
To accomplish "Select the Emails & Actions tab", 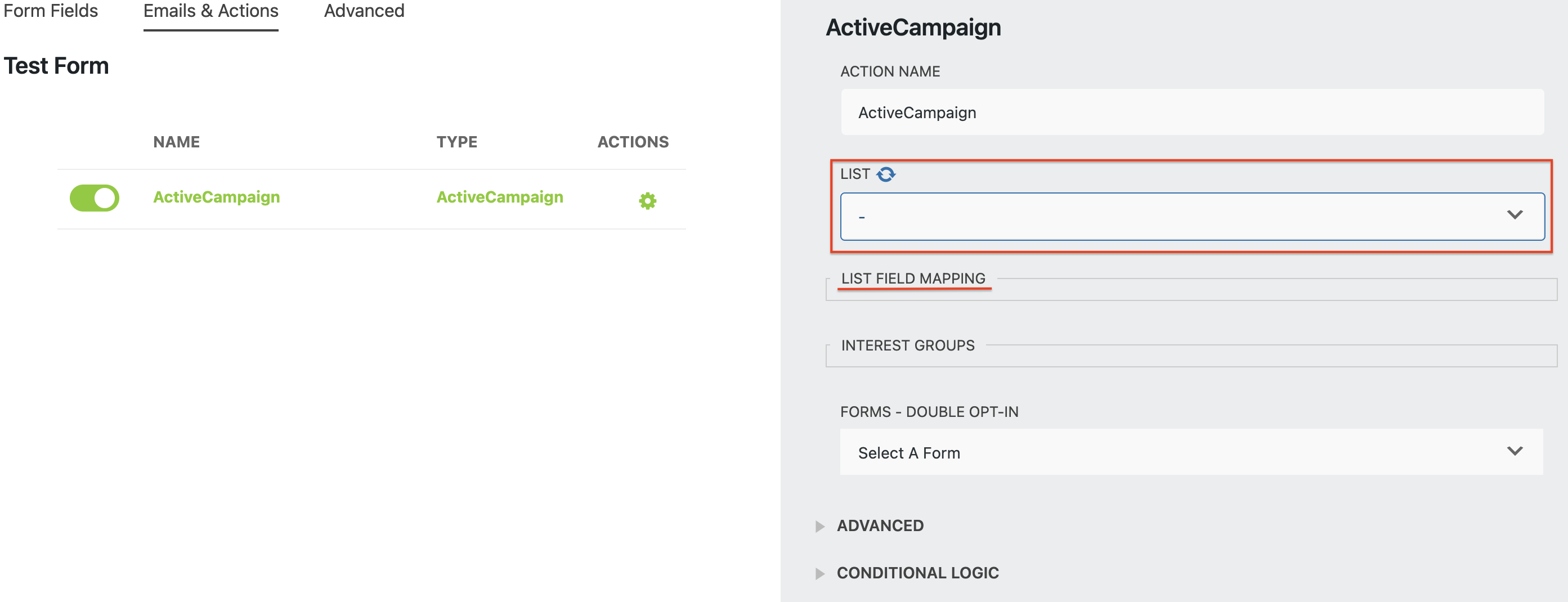I will [210, 11].
